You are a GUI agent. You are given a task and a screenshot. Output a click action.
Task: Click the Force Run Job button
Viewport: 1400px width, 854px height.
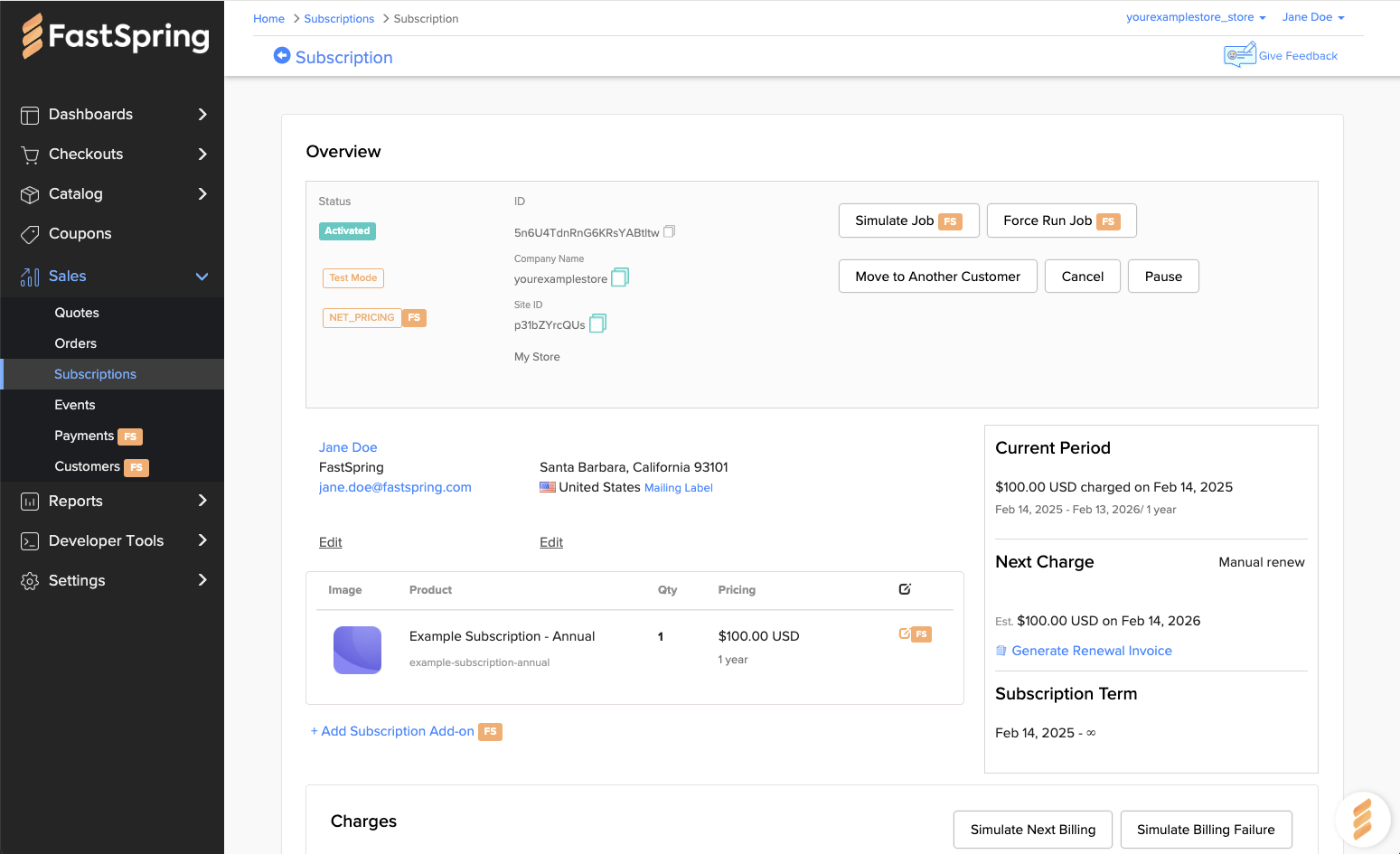coord(1061,221)
